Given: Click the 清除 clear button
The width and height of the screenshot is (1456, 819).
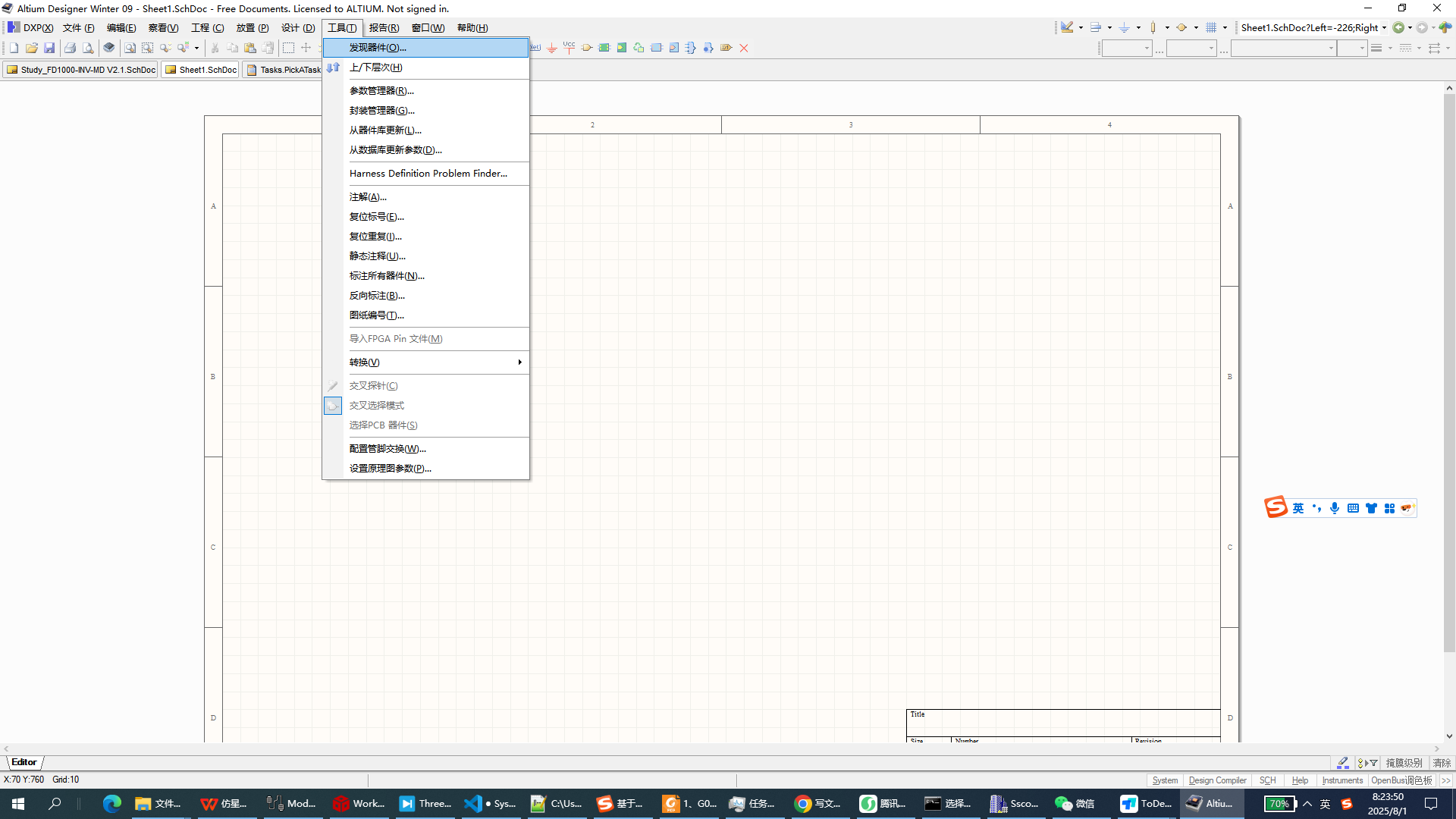Looking at the screenshot, I should (1442, 763).
